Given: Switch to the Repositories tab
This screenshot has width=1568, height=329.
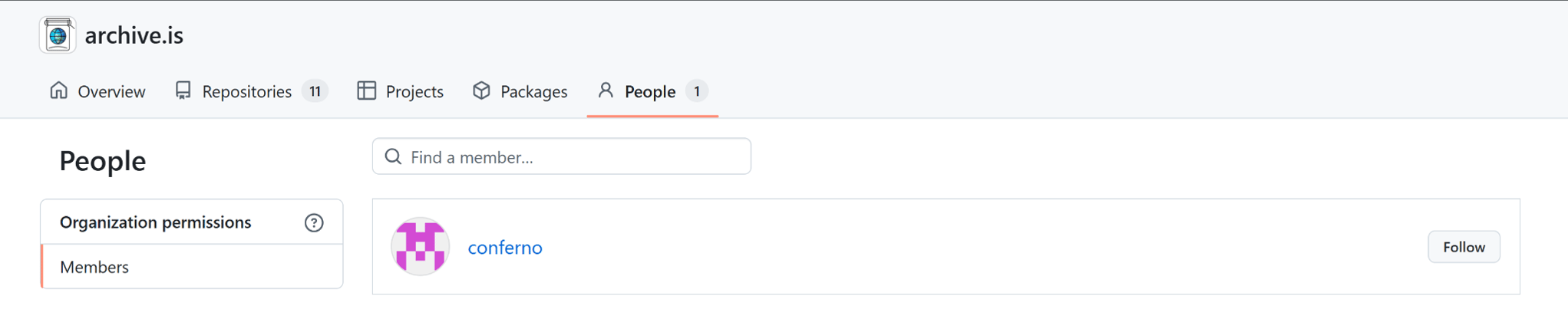Looking at the screenshot, I should click(x=246, y=91).
